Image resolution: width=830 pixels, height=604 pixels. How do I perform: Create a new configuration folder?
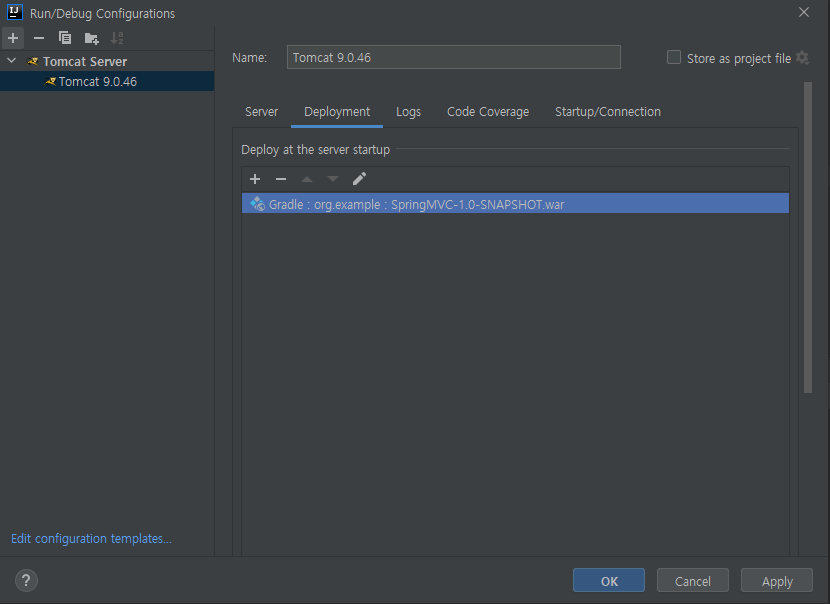(x=91, y=38)
